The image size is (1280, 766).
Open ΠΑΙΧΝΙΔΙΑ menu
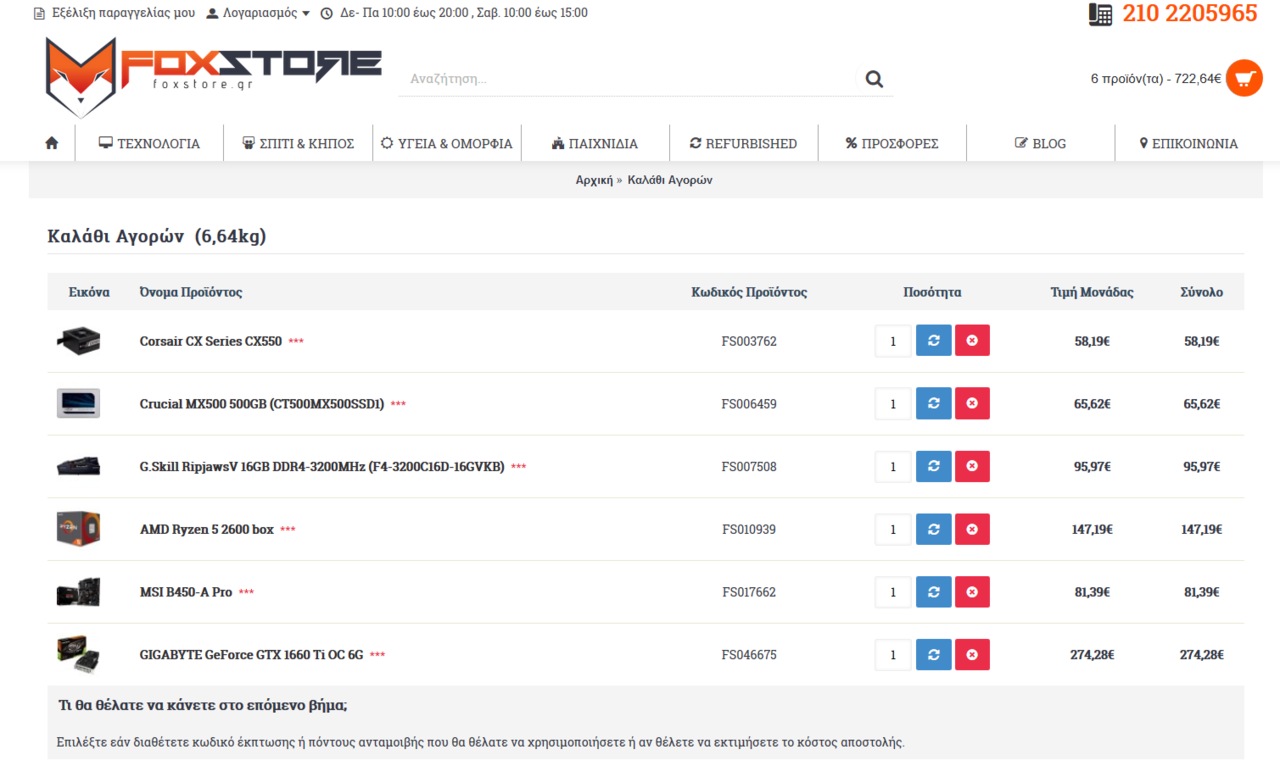pos(595,143)
